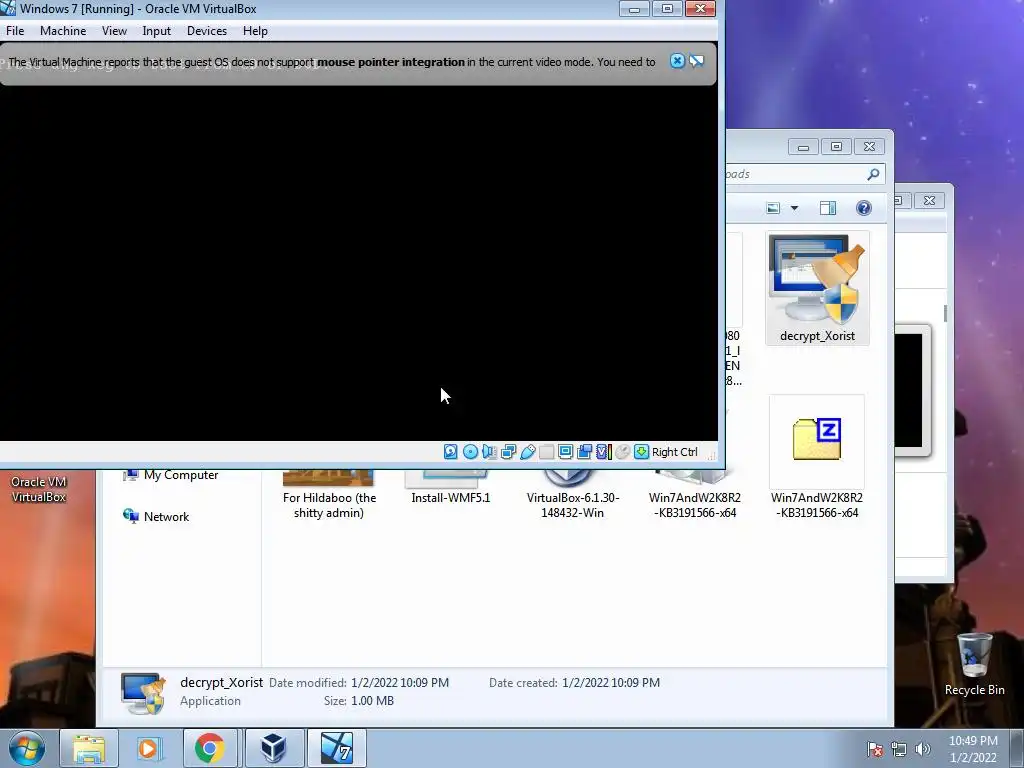Click the taskbar clock showing 10:49 PM
1024x768 pixels.
pyautogui.click(x=973, y=749)
